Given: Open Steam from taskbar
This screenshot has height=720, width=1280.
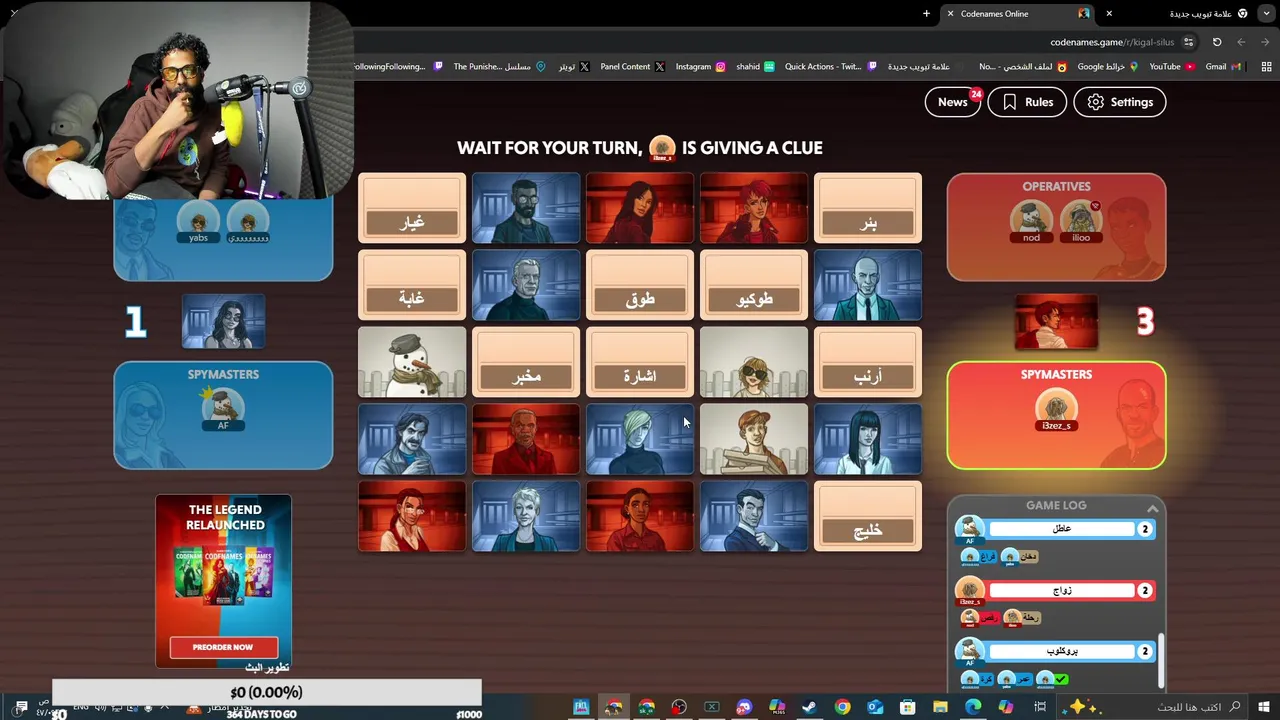Looking at the screenshot, I should point(809,707).
